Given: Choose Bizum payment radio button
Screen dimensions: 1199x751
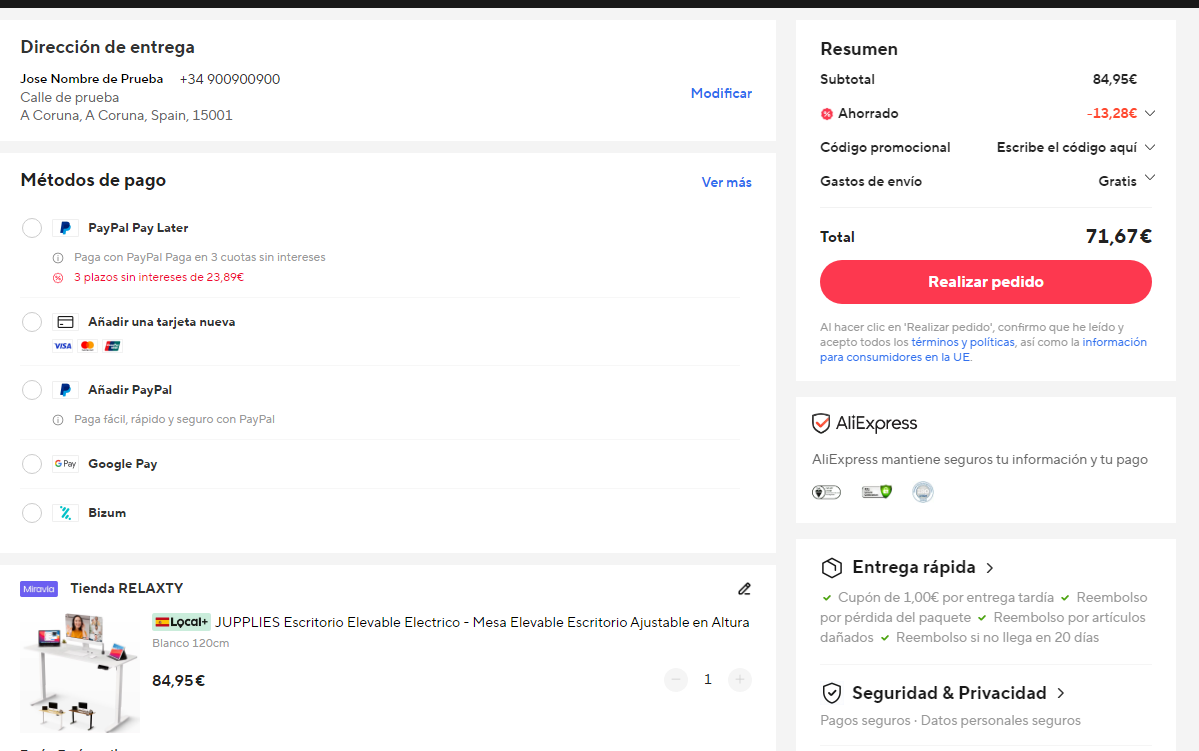Looking at the screenshot, I should (x=31, y=513).
